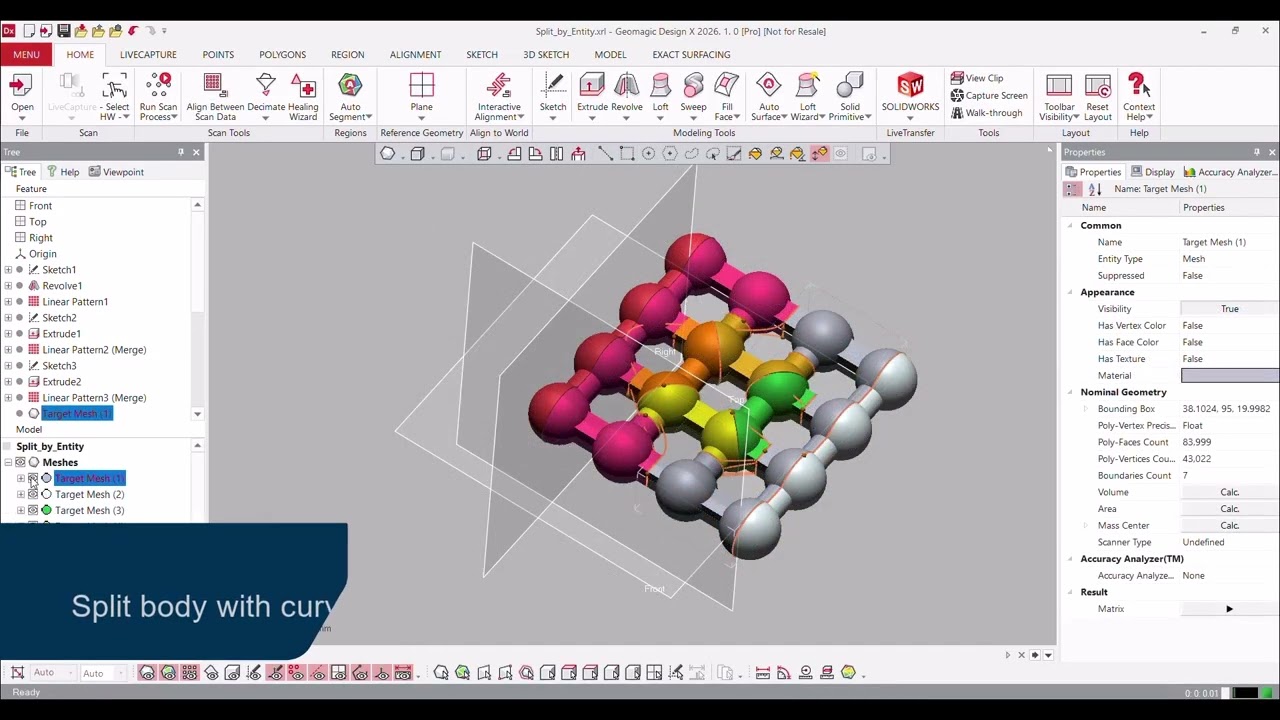Open the Fill Face tool
Viewport: 1280px width, 720px height.
[x=727, y=96]
